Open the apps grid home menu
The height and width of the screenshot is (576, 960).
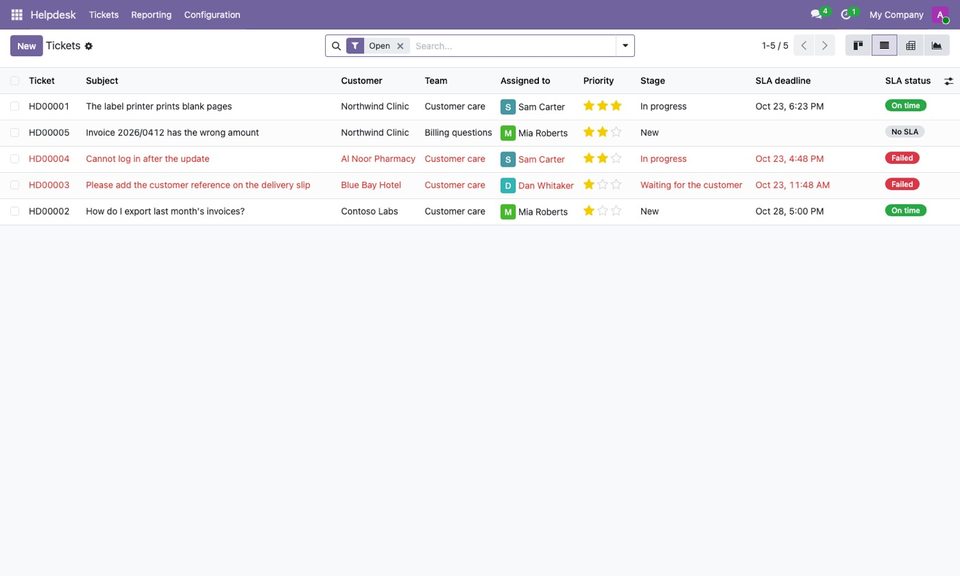click(x=17, y=15)
